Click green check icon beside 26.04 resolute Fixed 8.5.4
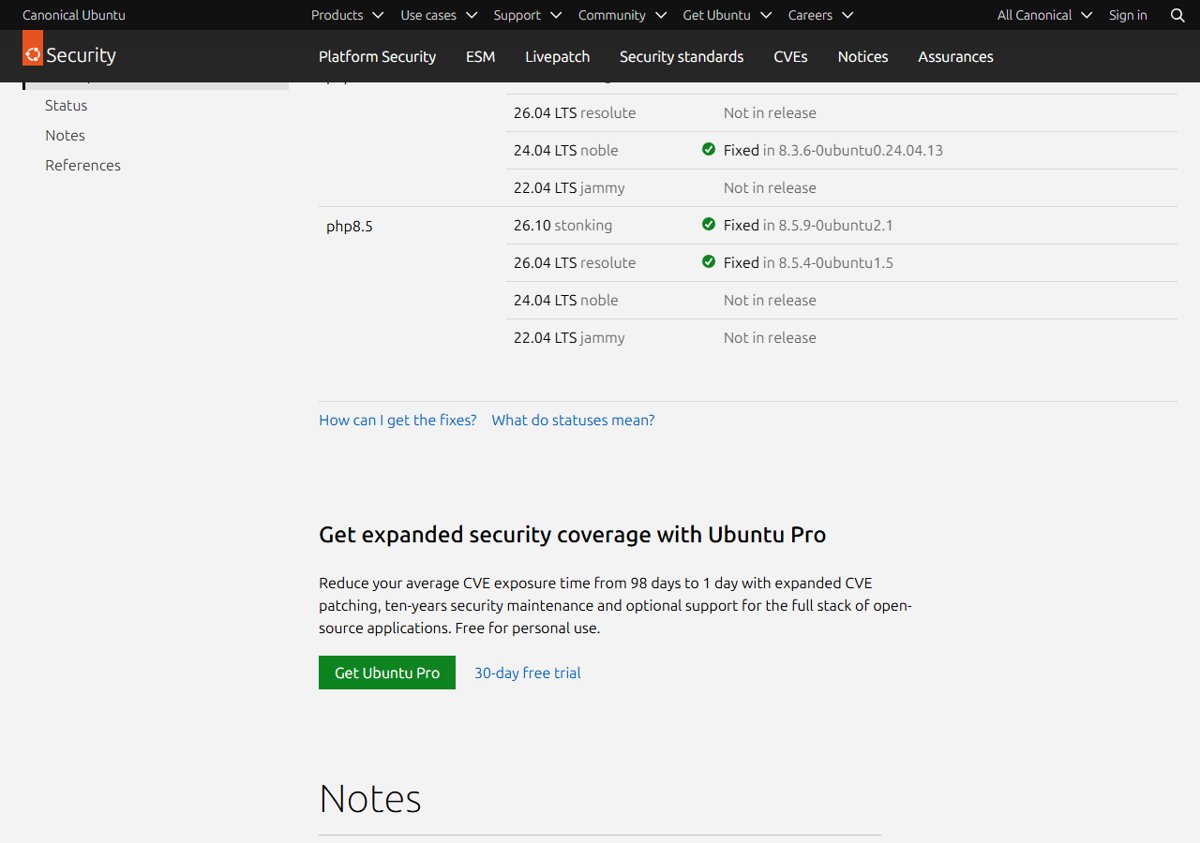 pyautogui.click(x=709, y=262)
